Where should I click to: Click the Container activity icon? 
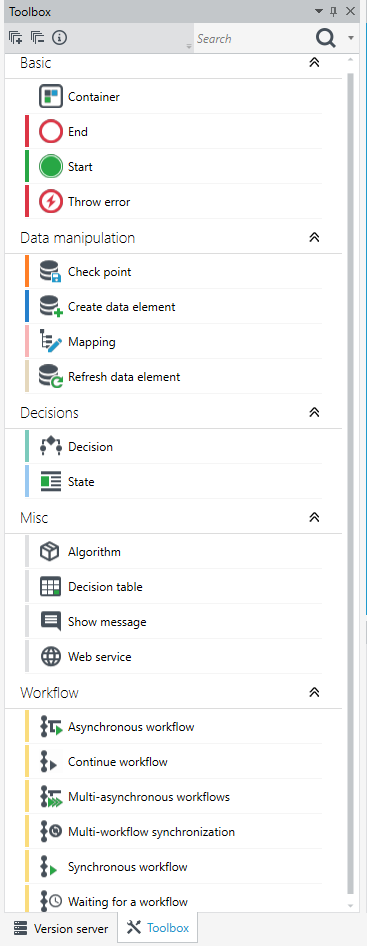click(x=51, y=97)
